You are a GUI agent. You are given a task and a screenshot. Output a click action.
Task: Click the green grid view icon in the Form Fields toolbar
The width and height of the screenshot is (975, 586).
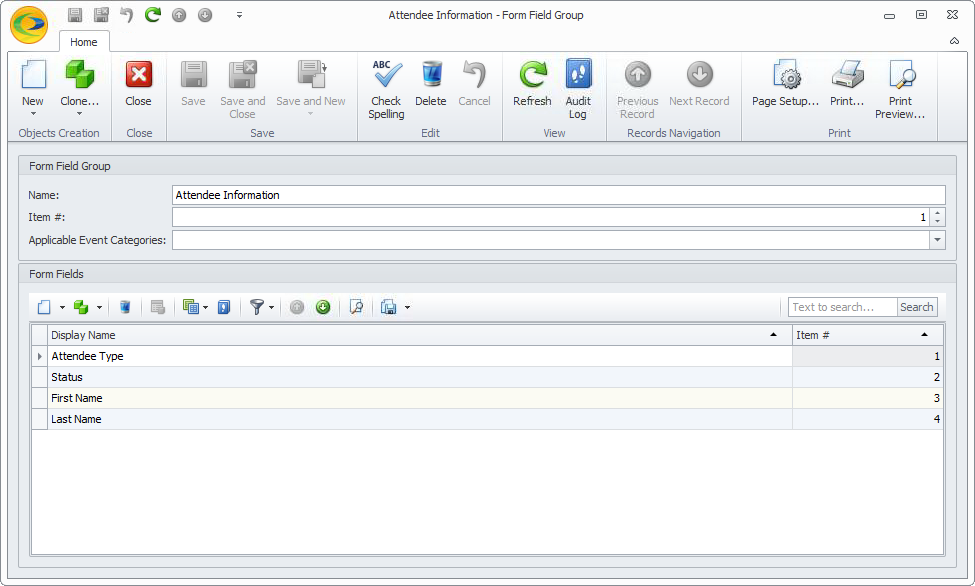point(191,307)
